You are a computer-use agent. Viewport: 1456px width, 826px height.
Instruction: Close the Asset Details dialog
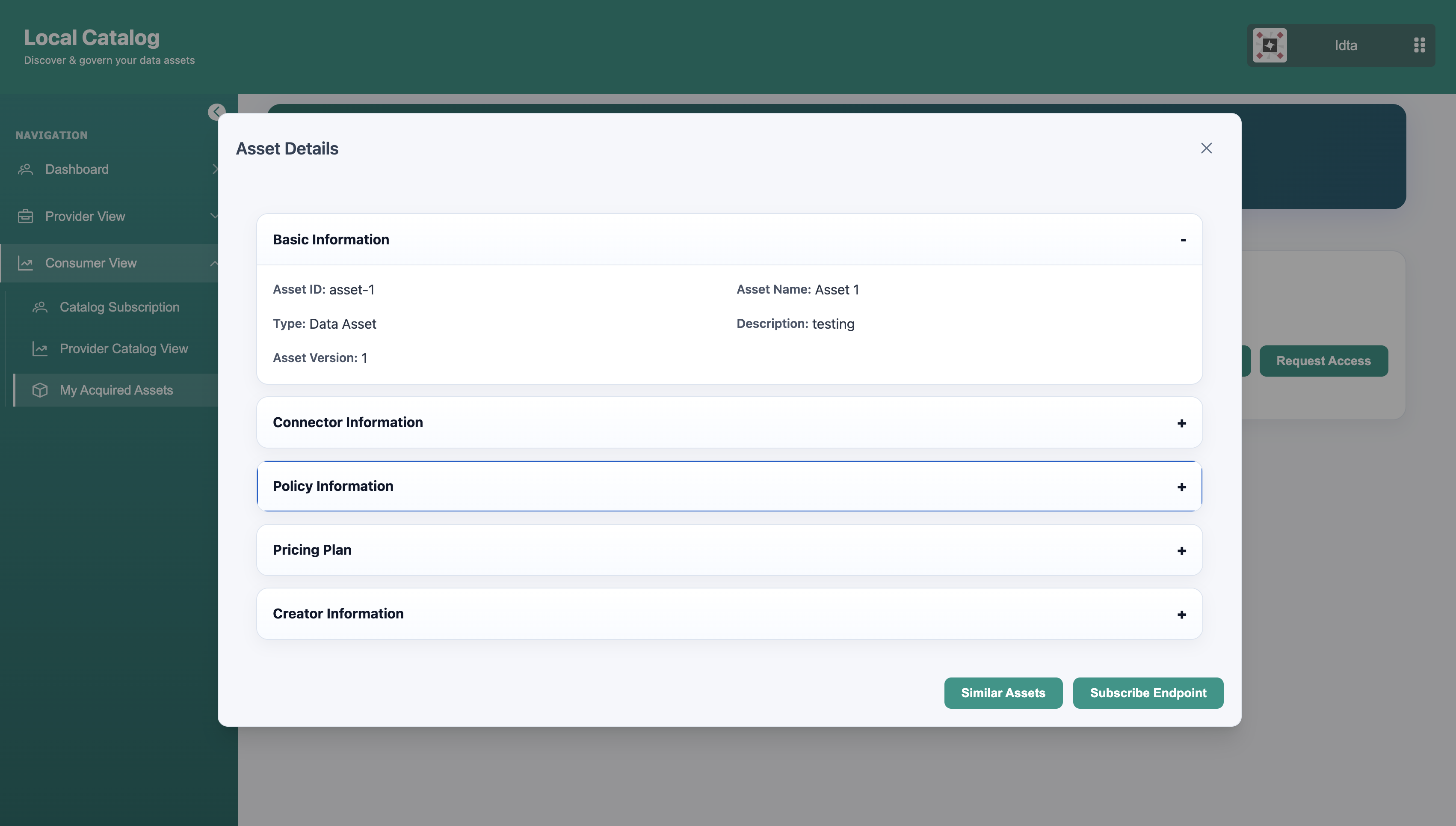(x=1206, y=148)
